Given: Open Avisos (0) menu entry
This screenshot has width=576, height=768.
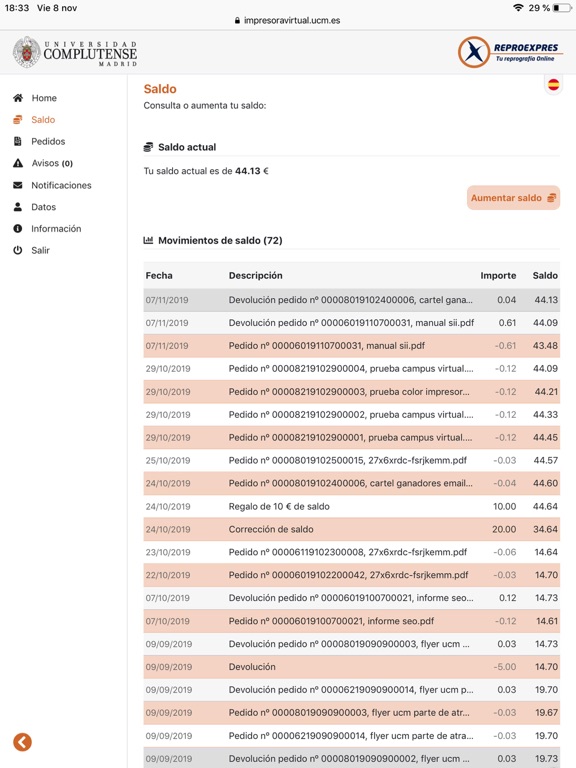Looking at the screenshot, I should (52, 163).
